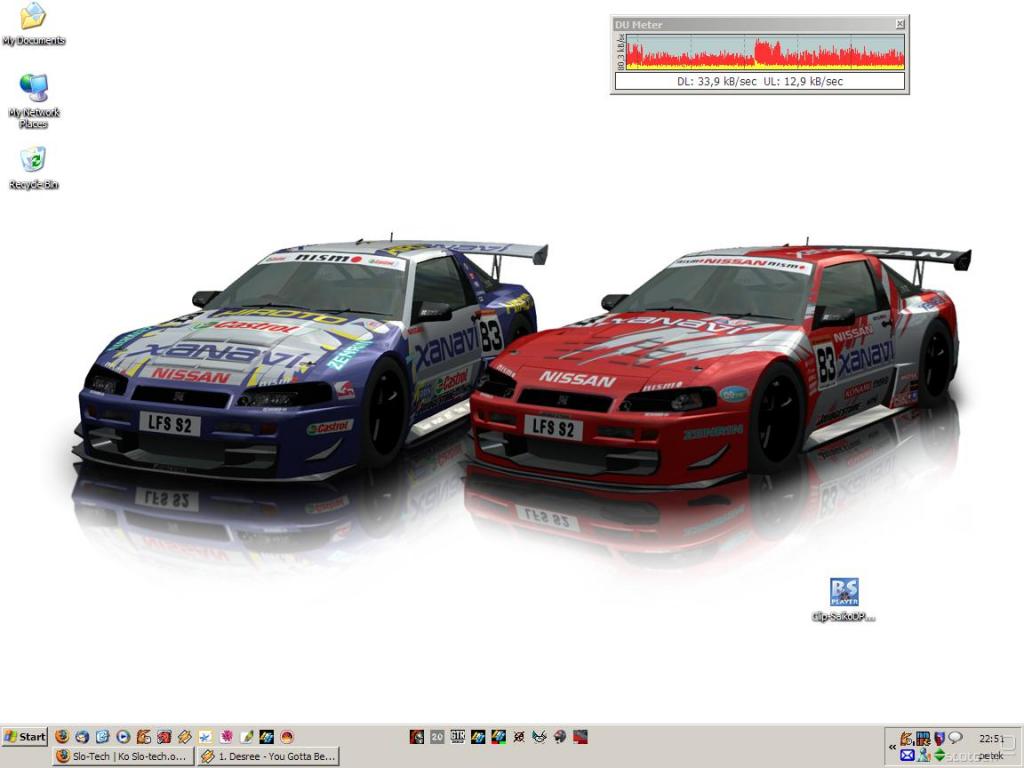Open the pink flower Quick Launch icon
Screen dimensions: 1024x768
pyautogui.click(x=226, y=737)
